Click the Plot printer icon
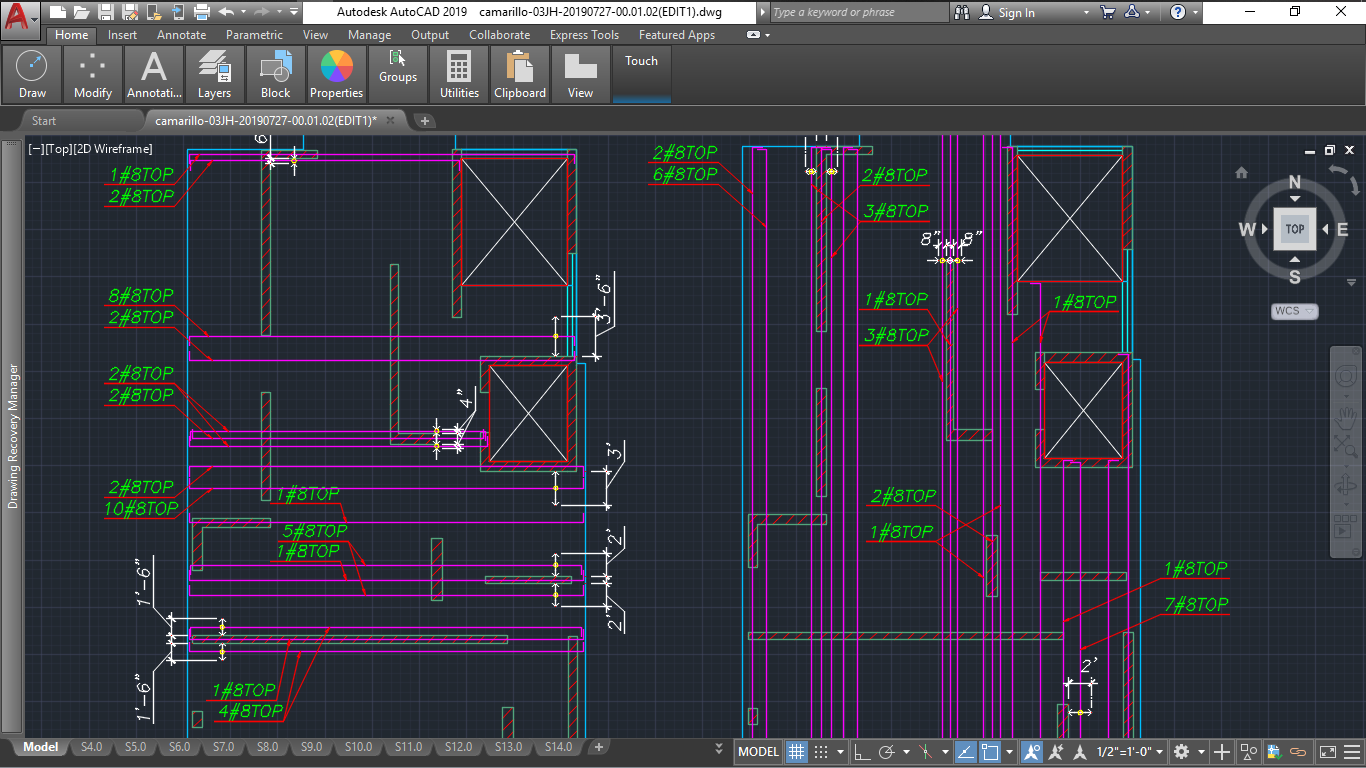This screenshot has height=768, width=1366. point(201,12)
